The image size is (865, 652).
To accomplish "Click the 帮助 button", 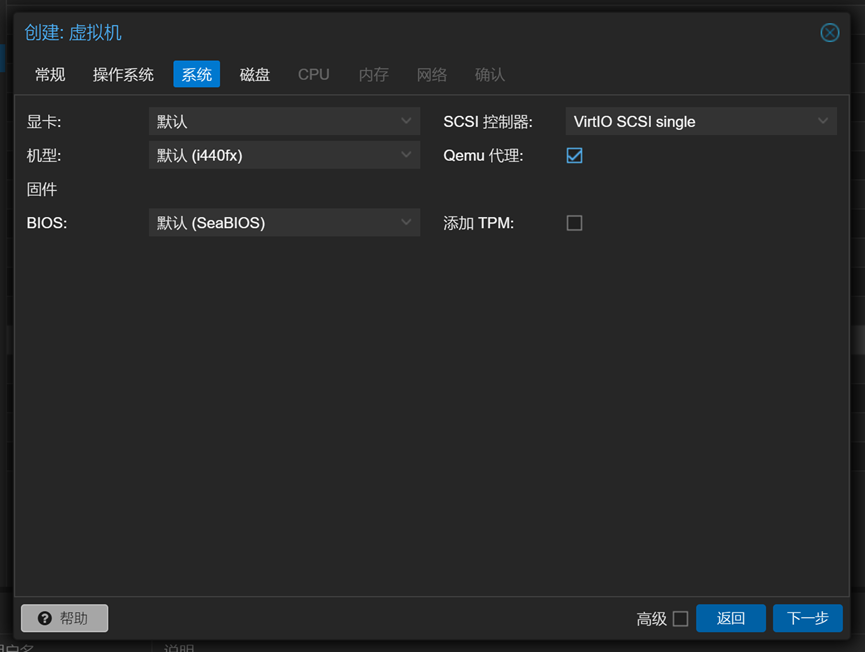I will coord(65,618).
